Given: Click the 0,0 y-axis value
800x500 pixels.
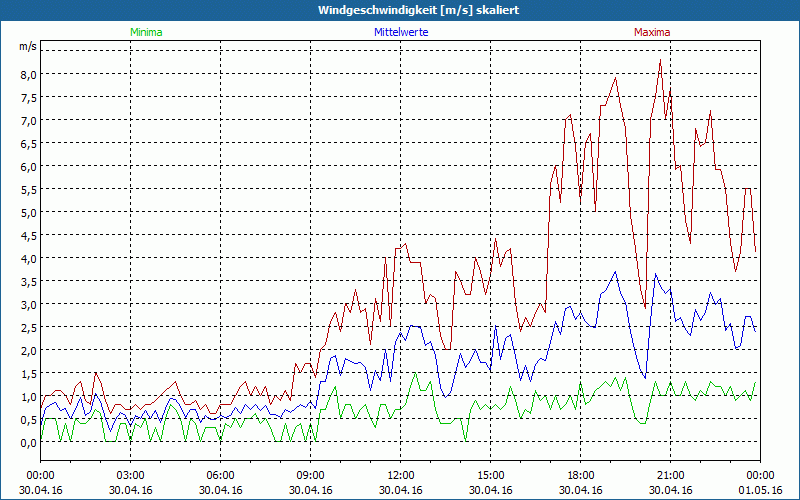Looking at the screenshot, I should click(29, 442).
